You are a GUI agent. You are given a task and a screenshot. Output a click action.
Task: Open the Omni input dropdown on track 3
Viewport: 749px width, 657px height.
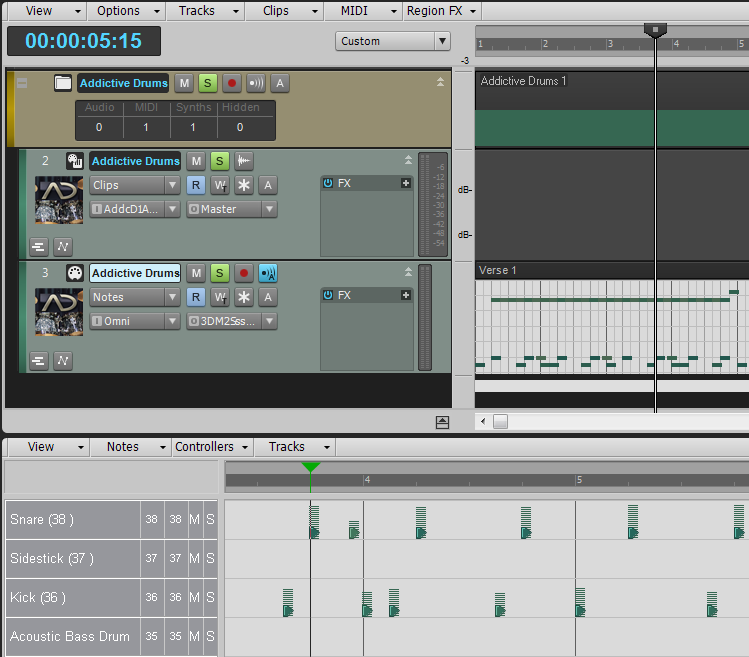click(135, 321)
